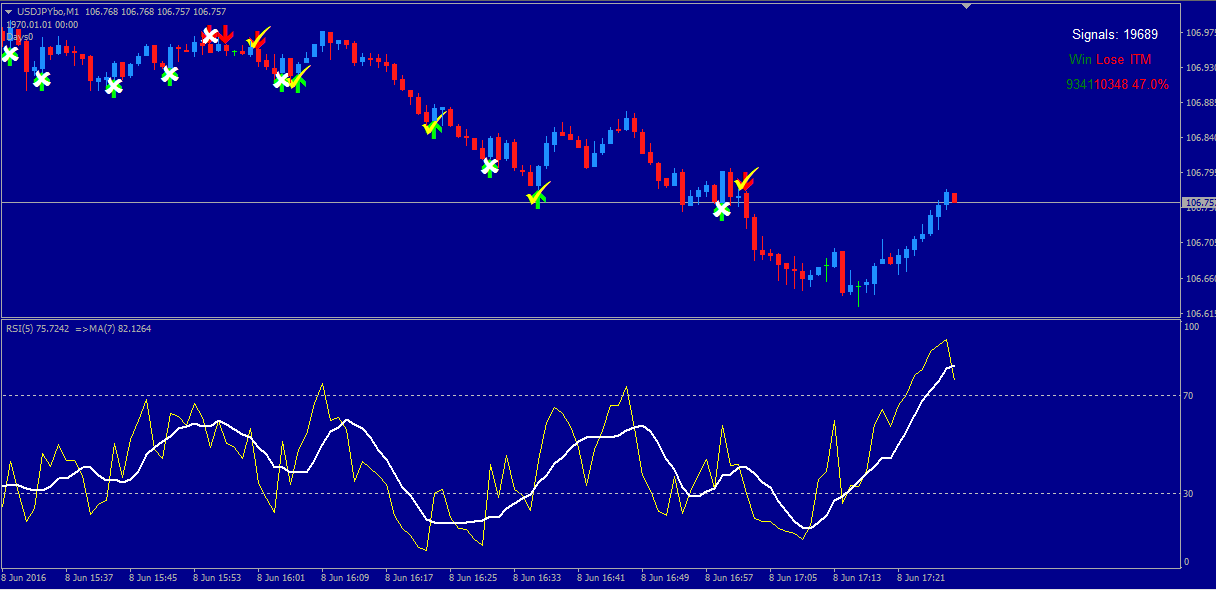Click the red ITM label
This screenshot has width=1216, height=591.
[1140, 60]
